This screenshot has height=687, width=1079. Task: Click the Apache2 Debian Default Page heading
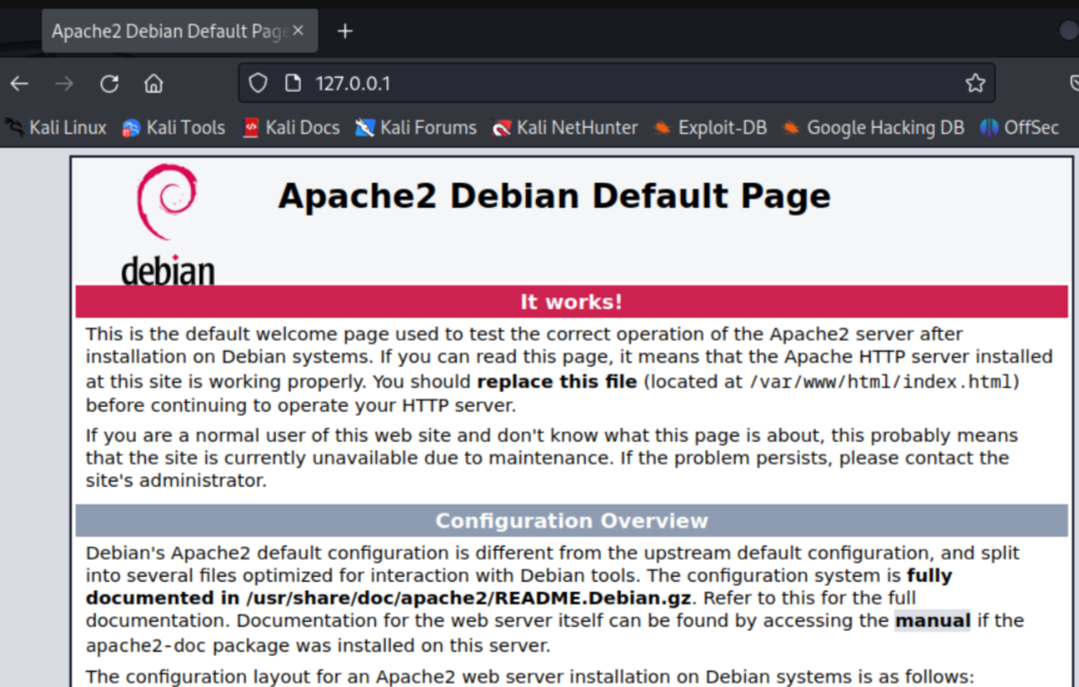(x=554, y=196)
